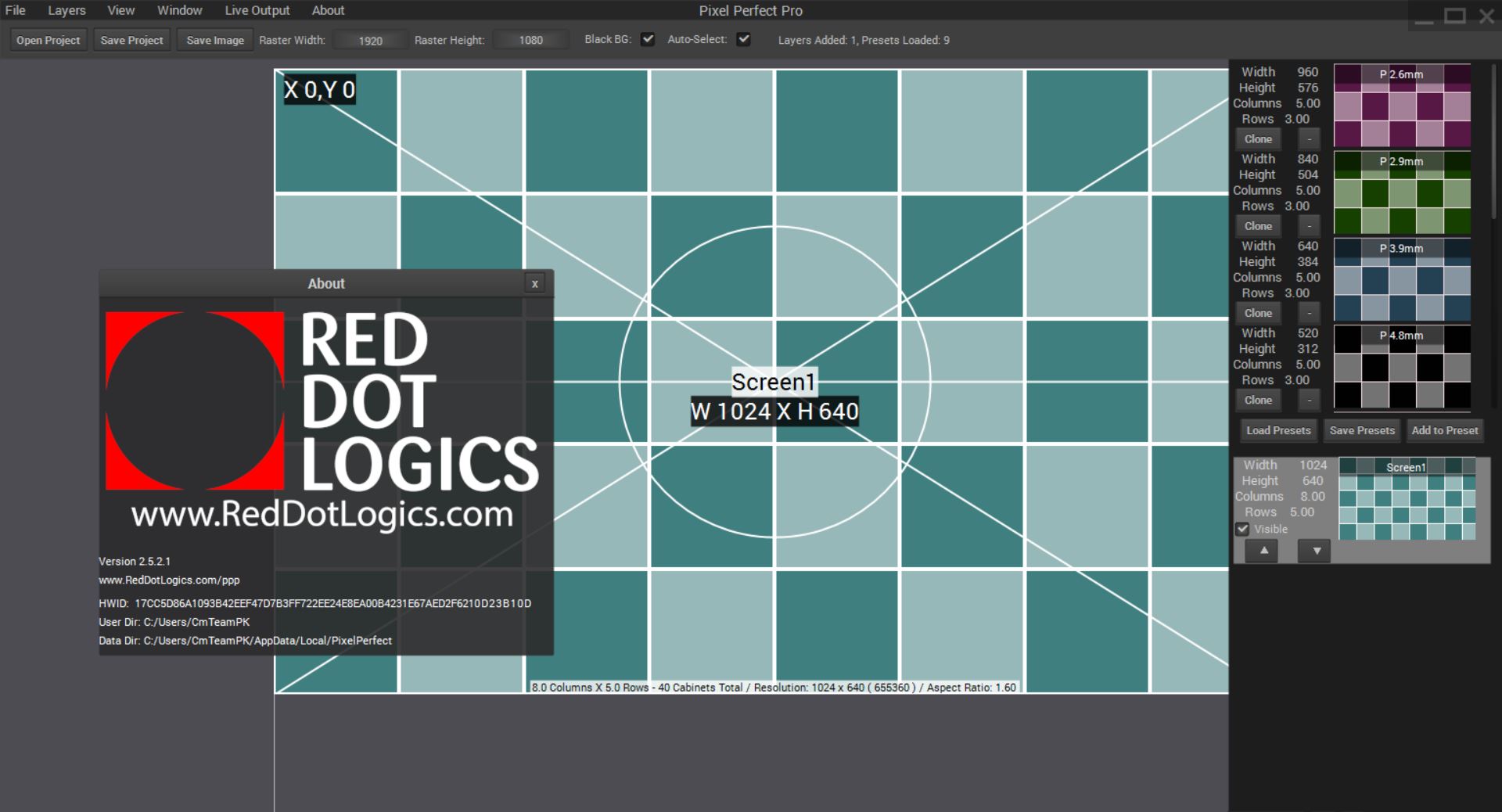Screen dimensions: 1502x812
Task: Toggle the Visible checkbox for Screen1 layer
Action: pyautogui.click(x=1242, y=529)
